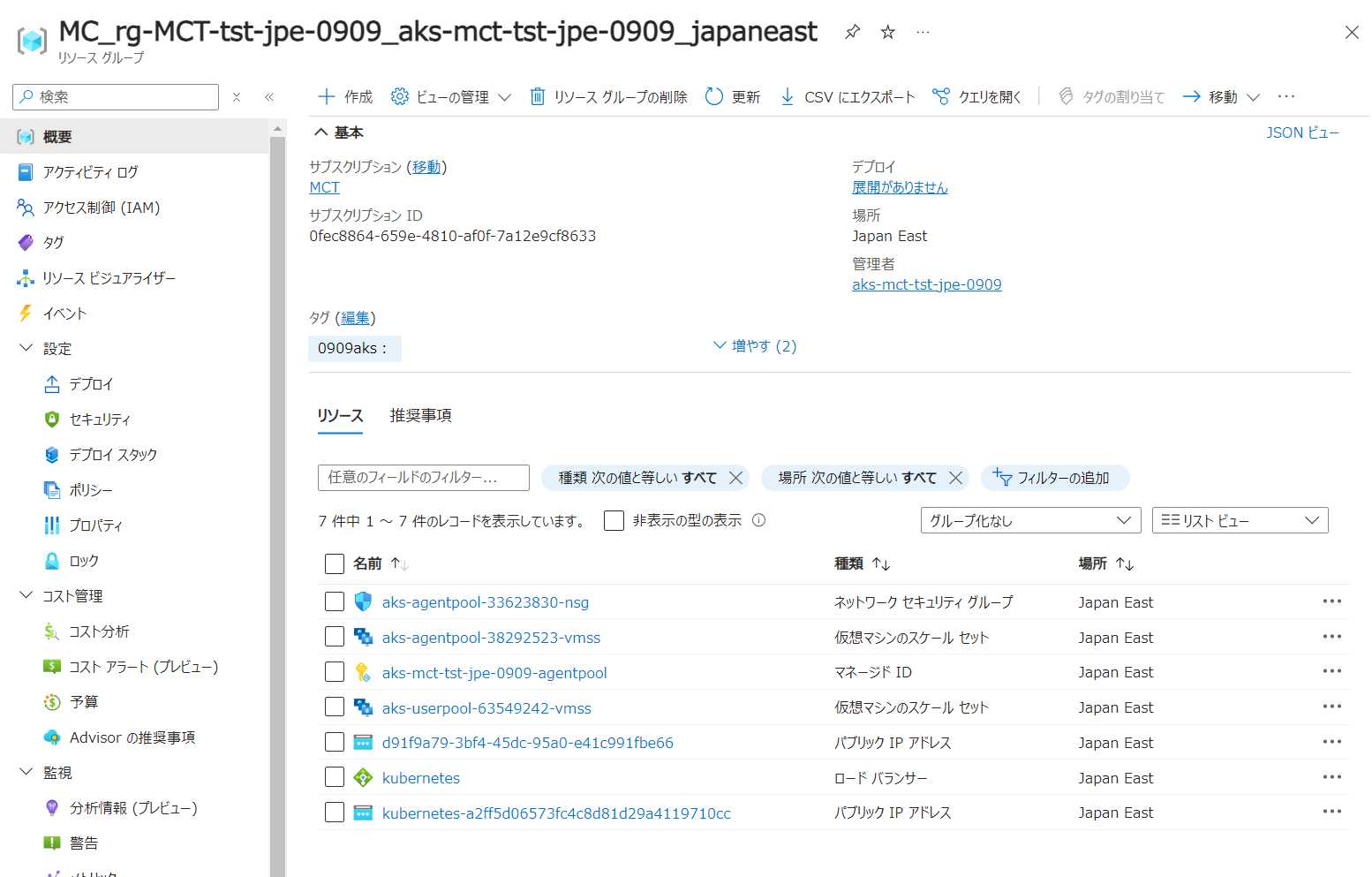Open the aks-mct-tst-jpe-0909 manager link
Viewport: 1372px width, 877px height.
tap(926, 284)
